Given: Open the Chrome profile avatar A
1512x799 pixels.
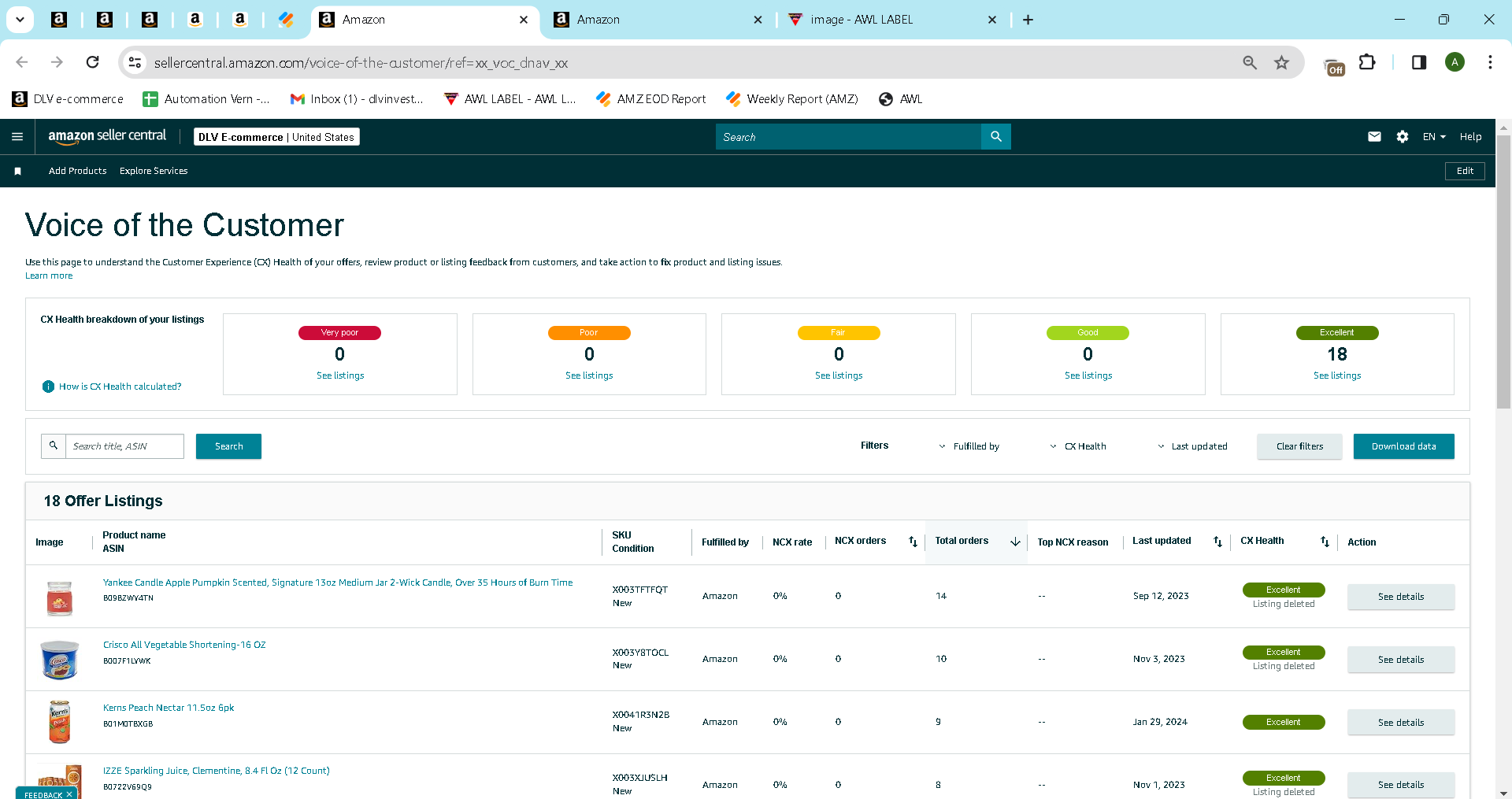Looking at the screenshot, I should [x=1455, y=62].
